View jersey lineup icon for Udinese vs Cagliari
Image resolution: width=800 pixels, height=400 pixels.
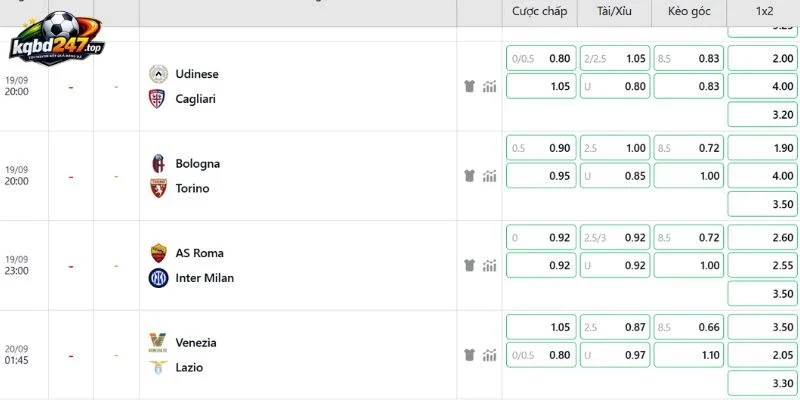(x=469, y=86)
